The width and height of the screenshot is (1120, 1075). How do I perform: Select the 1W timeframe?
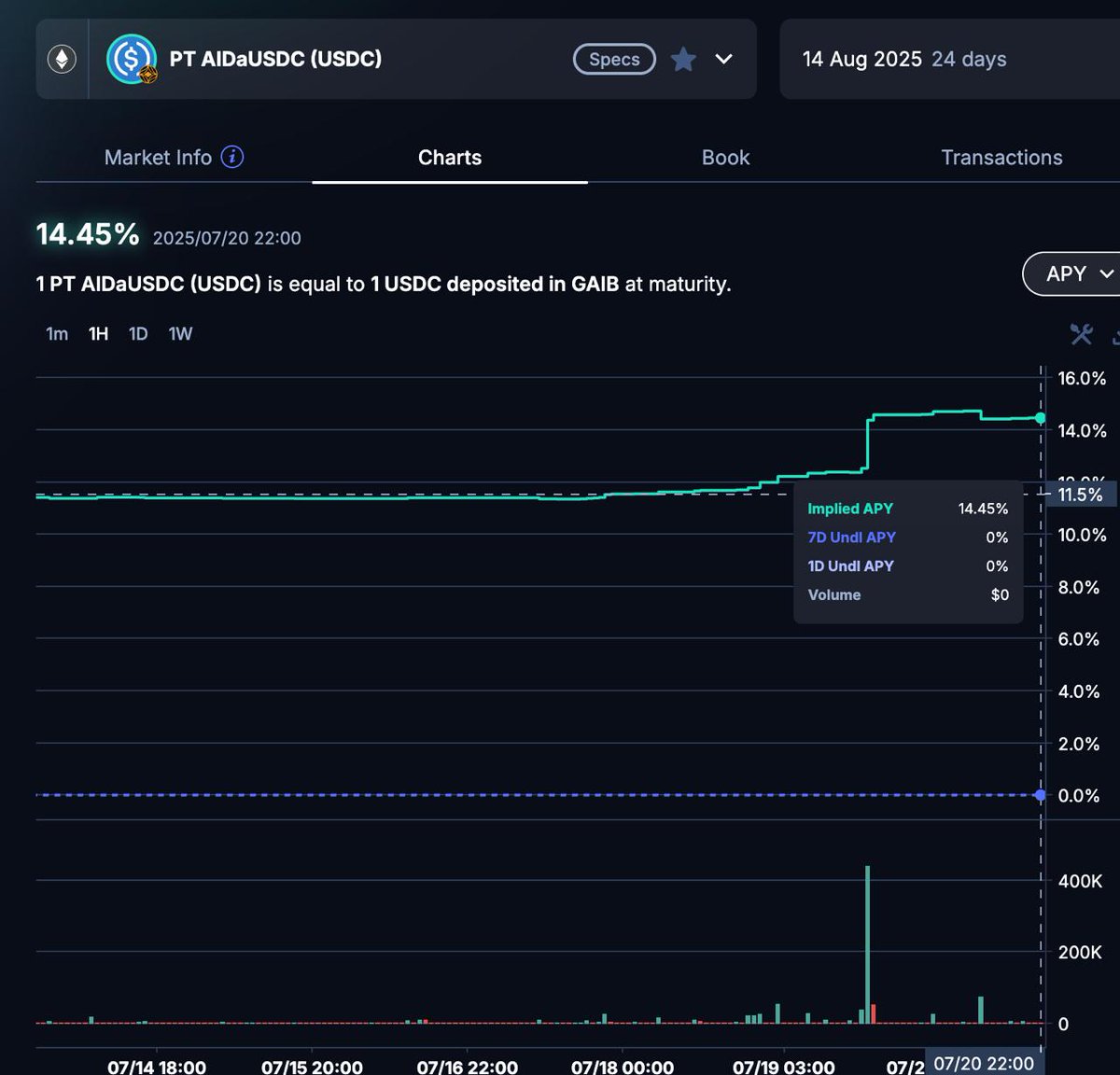coord(180,333)
